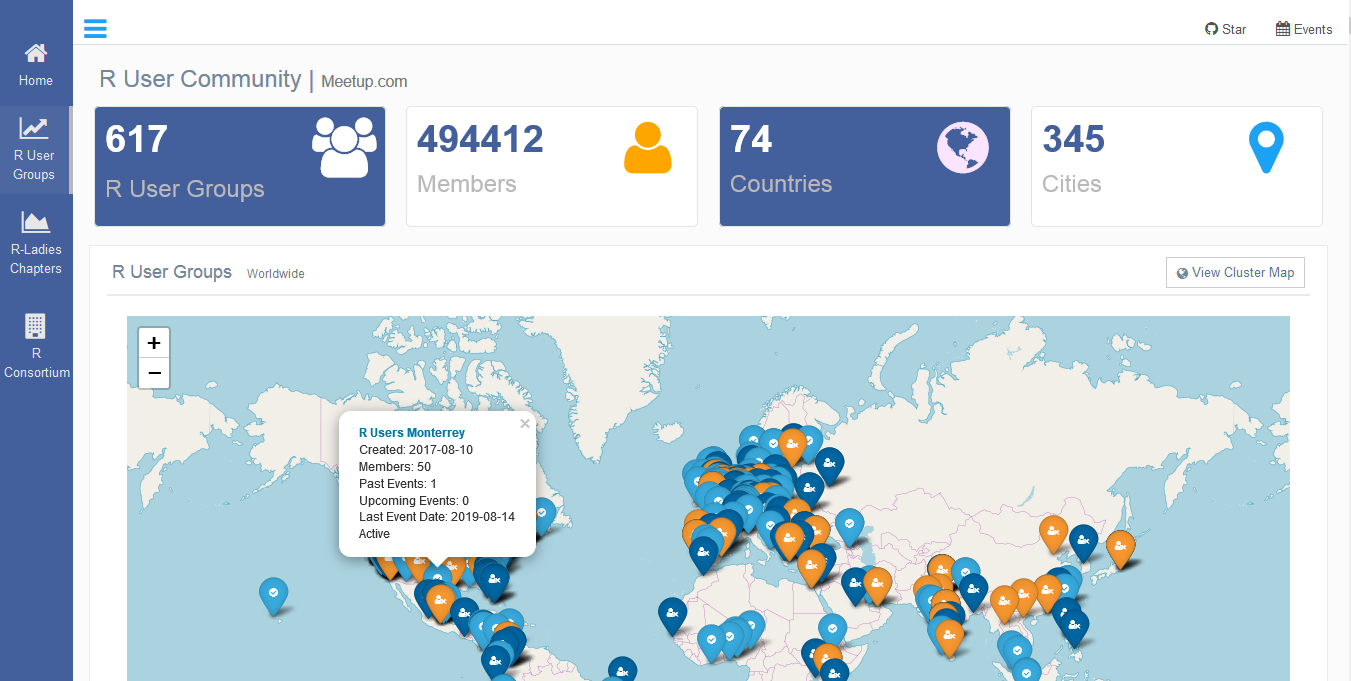This screenshot has height=681, width=1351.
Task: Click the View Cluster Map button
Action: tap(1235, 272)
